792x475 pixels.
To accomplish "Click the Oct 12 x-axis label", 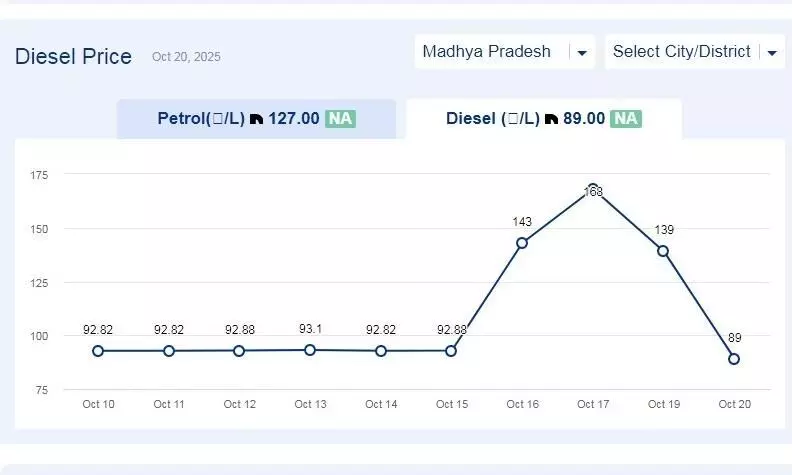I will tap(240, 404).
